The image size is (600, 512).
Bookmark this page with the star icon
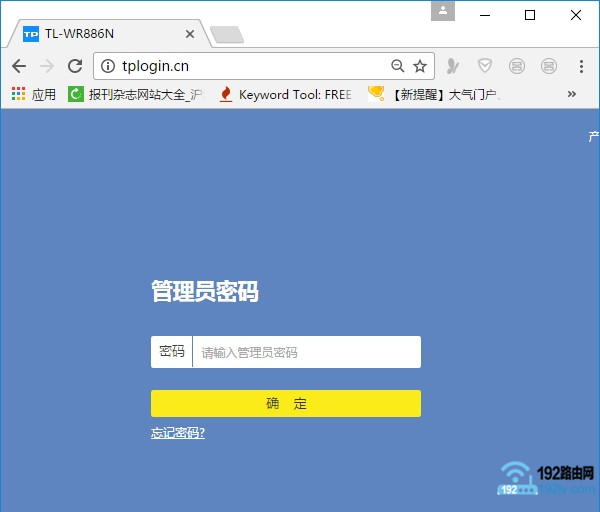click(420, 66)
